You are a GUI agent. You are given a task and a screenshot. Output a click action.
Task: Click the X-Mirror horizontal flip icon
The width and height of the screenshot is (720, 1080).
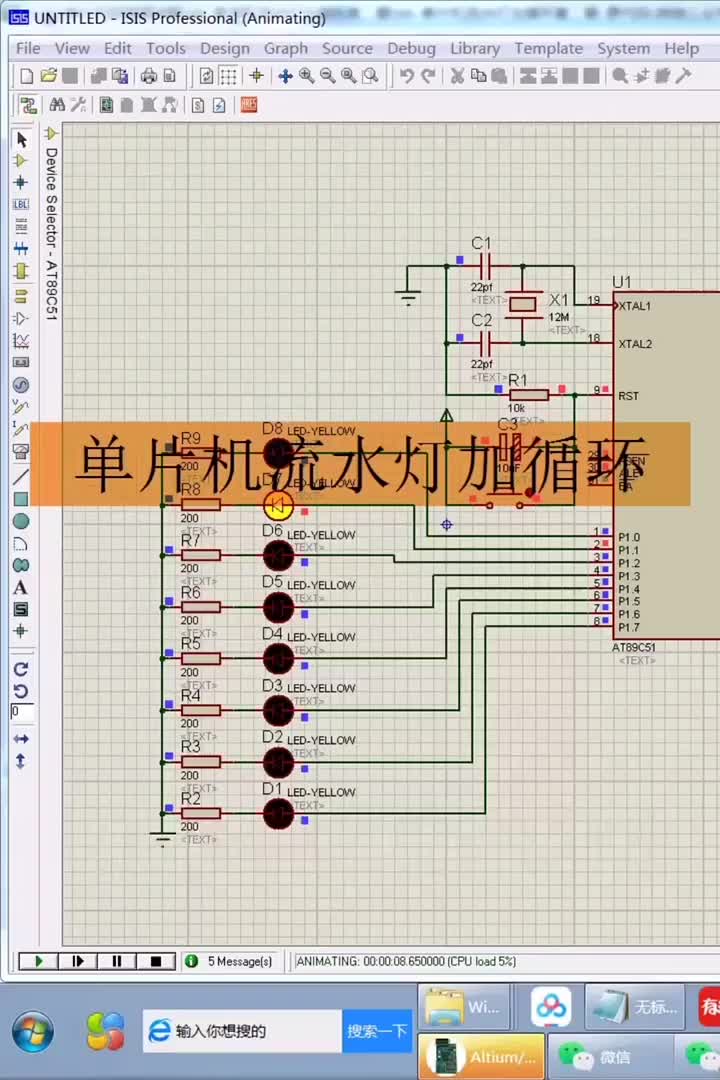[21, 739]
